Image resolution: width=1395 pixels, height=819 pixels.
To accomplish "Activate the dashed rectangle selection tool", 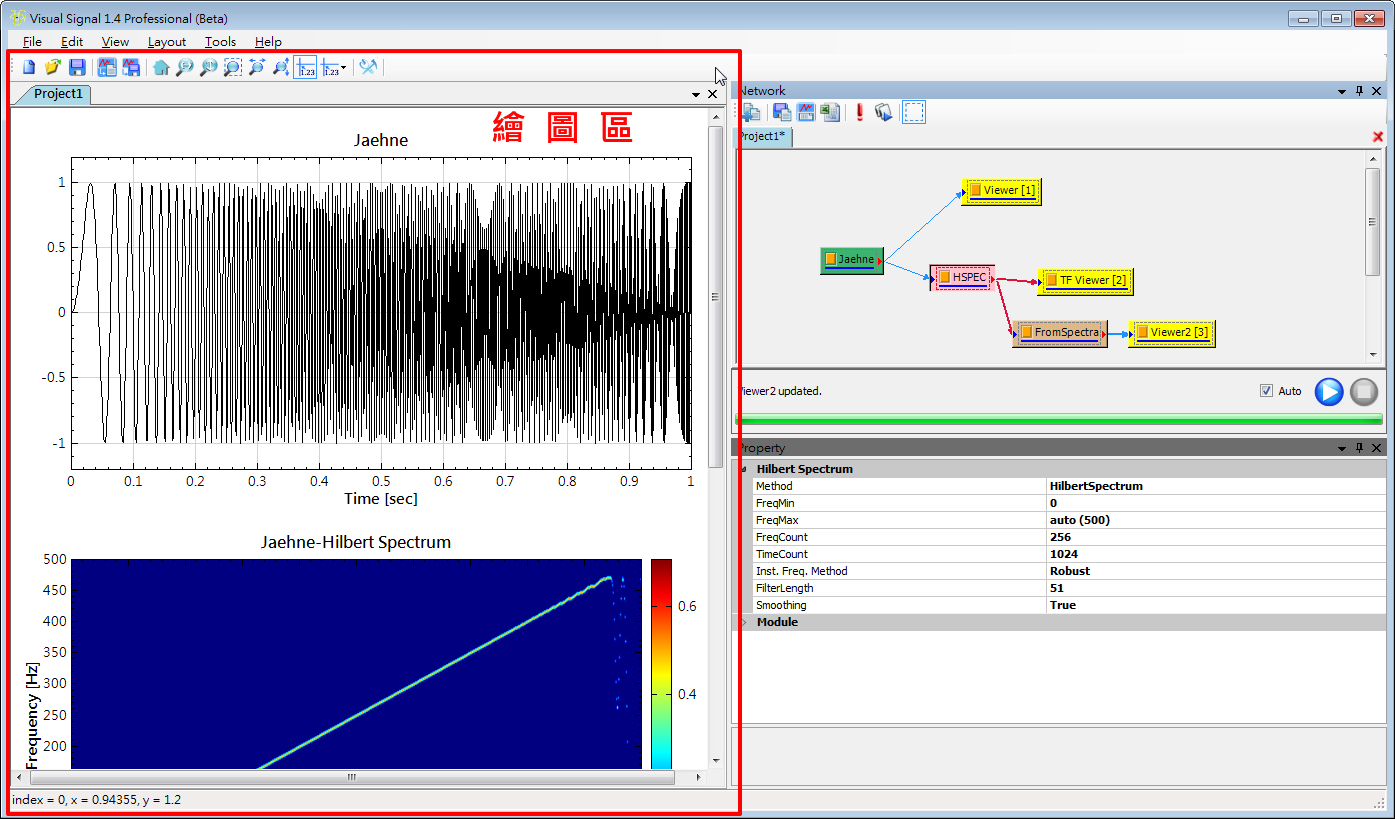I will [913, 112].
